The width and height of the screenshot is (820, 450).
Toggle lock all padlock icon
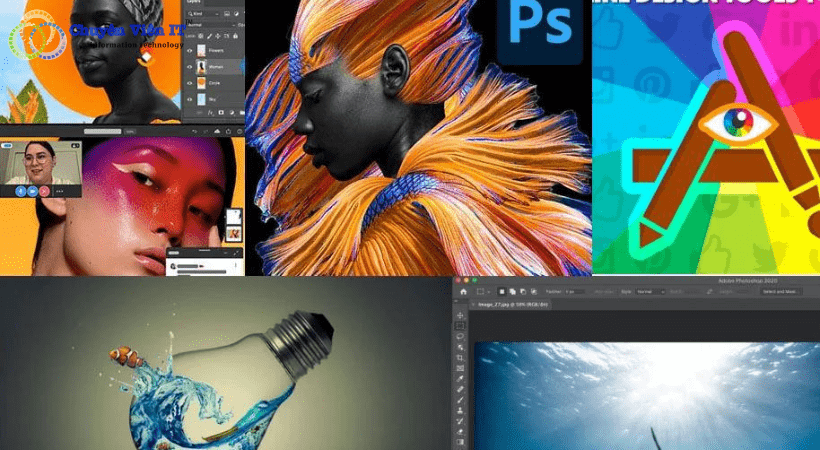tap(235, 36)
